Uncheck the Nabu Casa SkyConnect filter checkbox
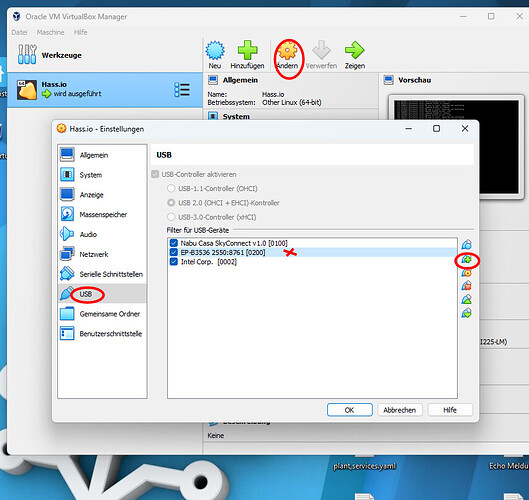 [x=174, y=243]
